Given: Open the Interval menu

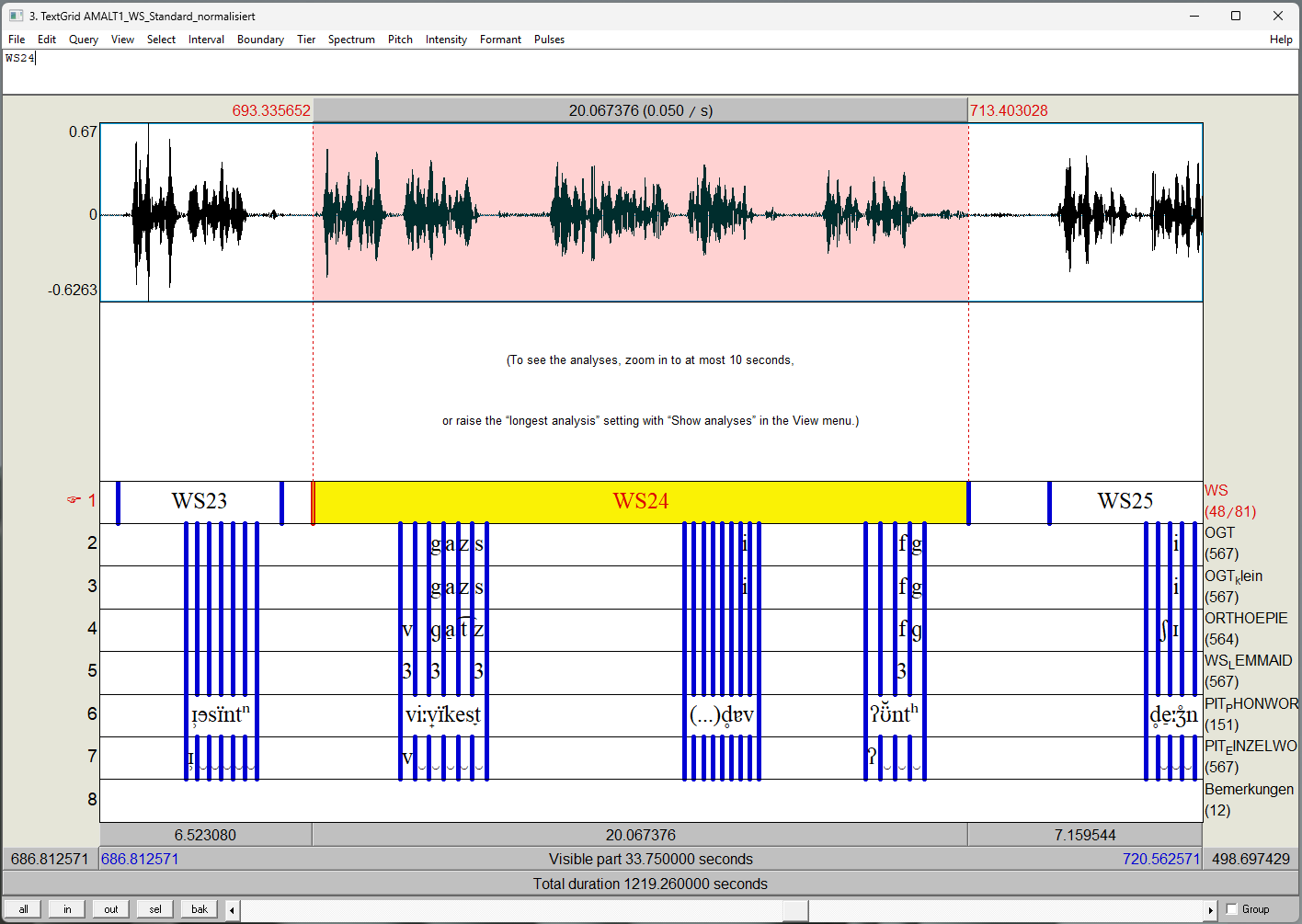Looking at the screenshot, I should [206, 40].
